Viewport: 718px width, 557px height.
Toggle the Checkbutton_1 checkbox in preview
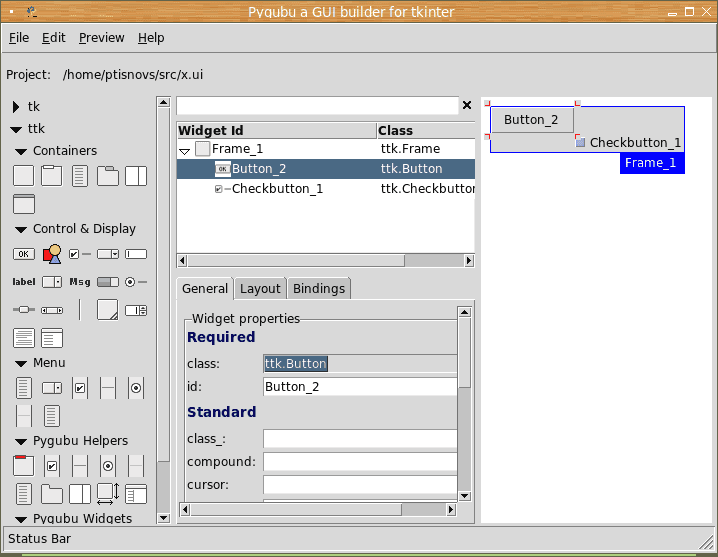(x=580, y=142)
